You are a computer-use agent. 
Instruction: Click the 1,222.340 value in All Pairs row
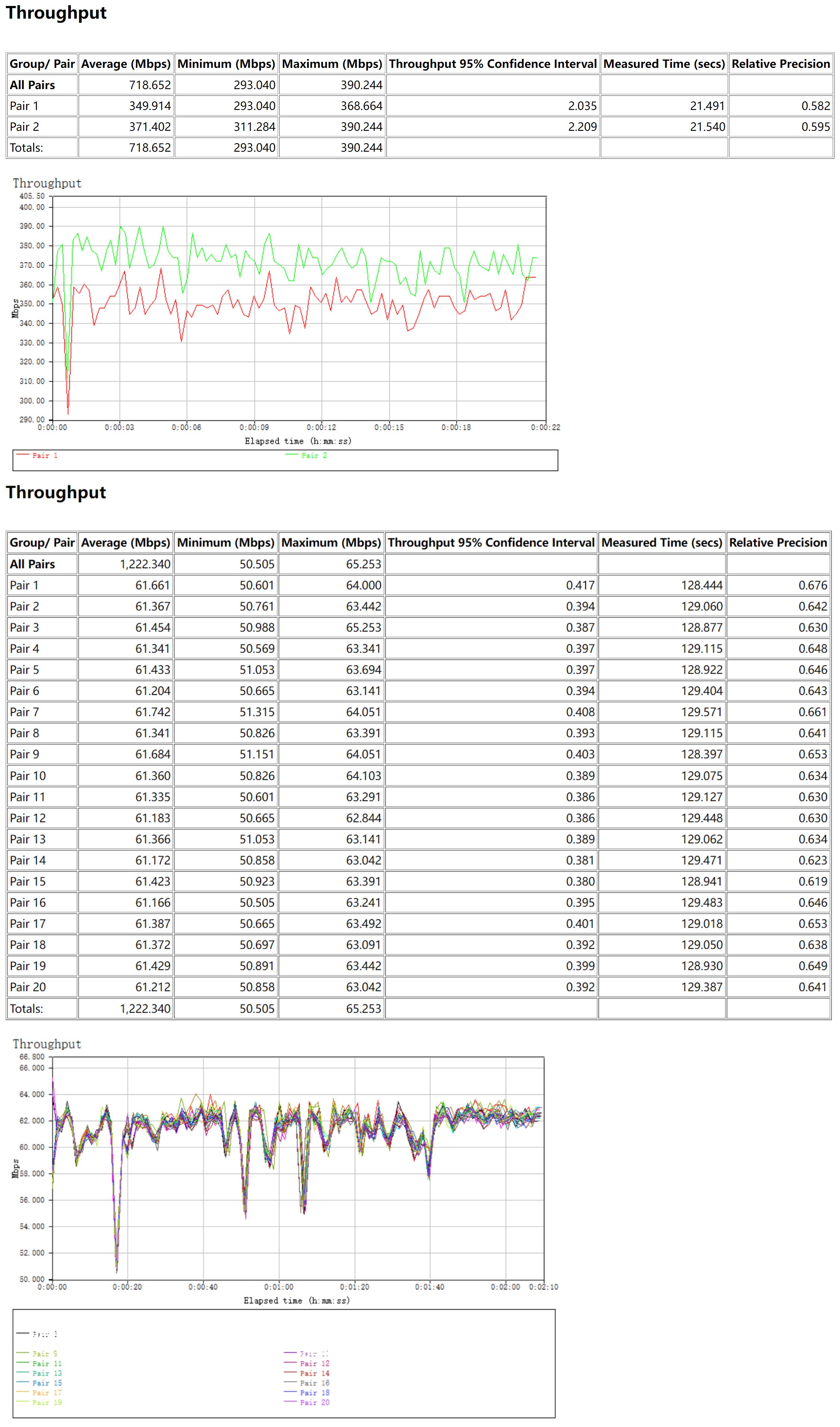coord(145,564)
